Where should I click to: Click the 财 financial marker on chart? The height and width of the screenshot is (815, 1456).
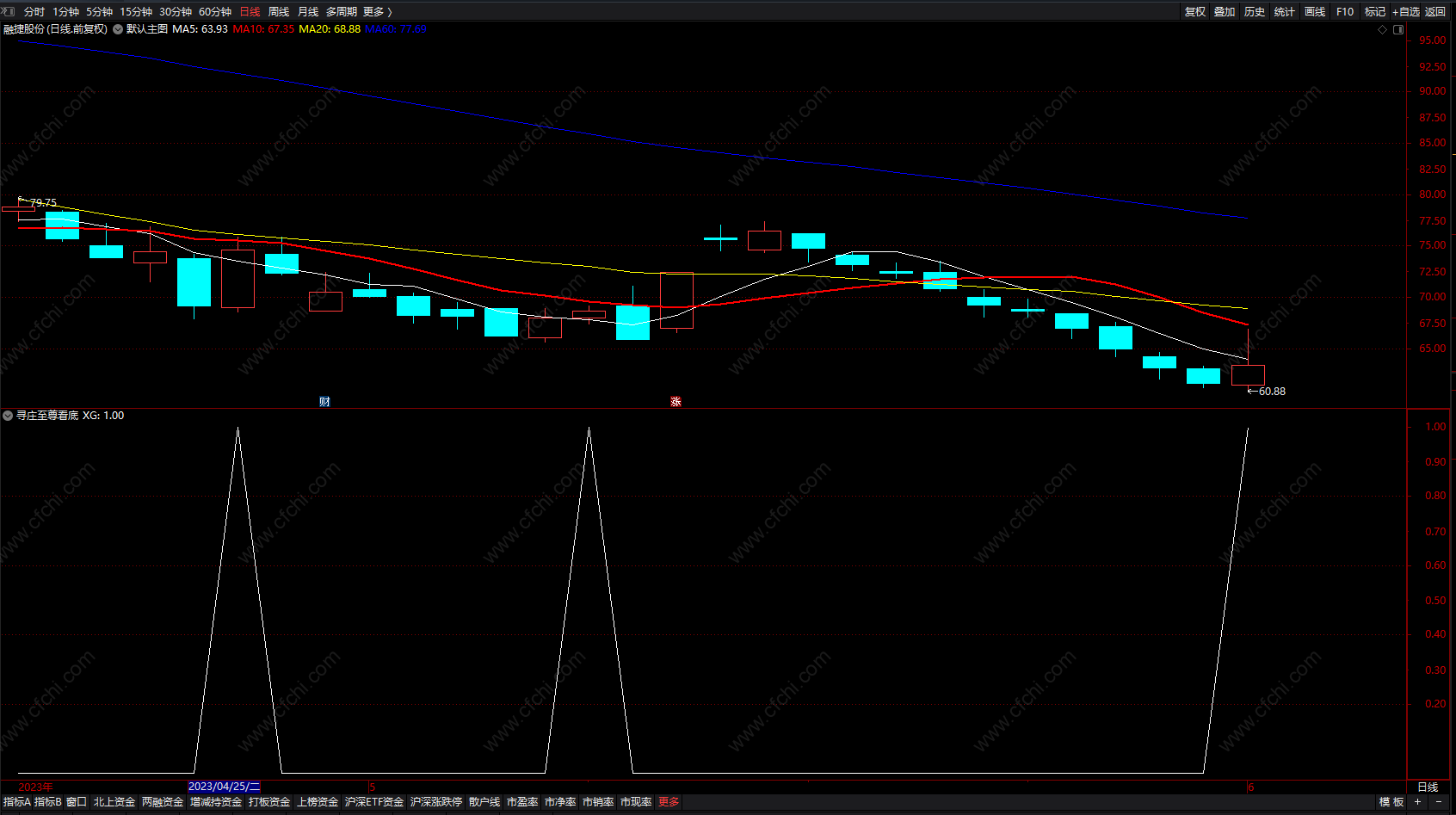[324, 402]
